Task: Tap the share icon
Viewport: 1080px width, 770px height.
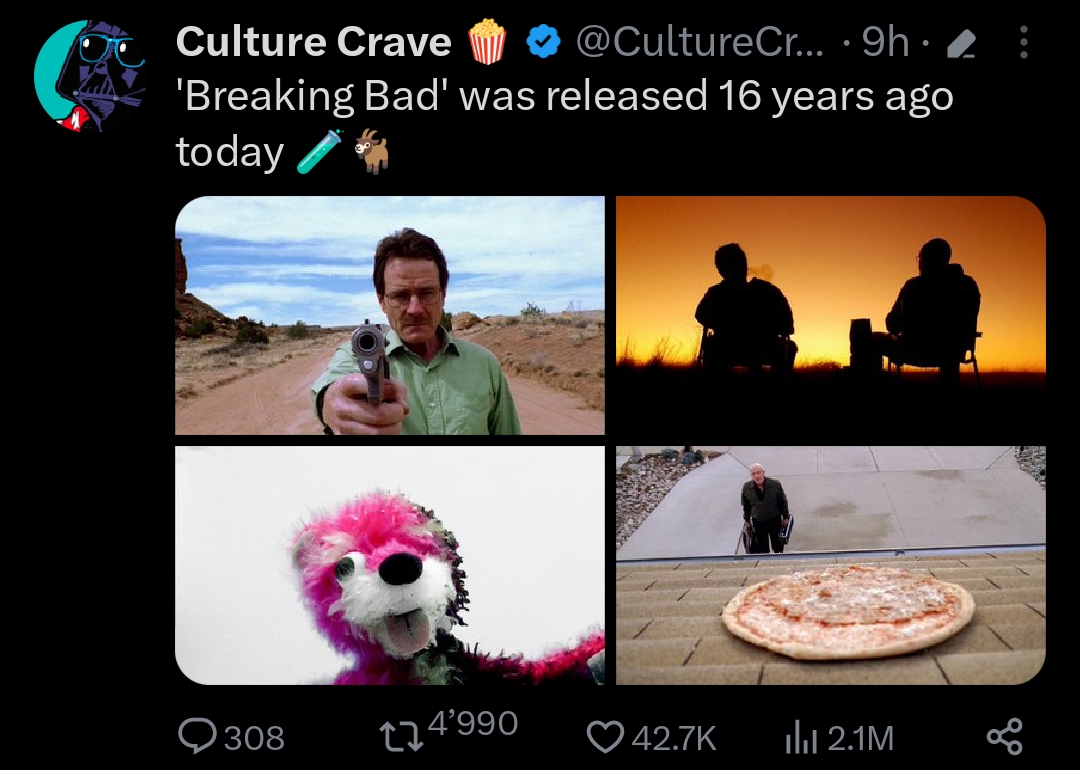Action: point(1004,737)
